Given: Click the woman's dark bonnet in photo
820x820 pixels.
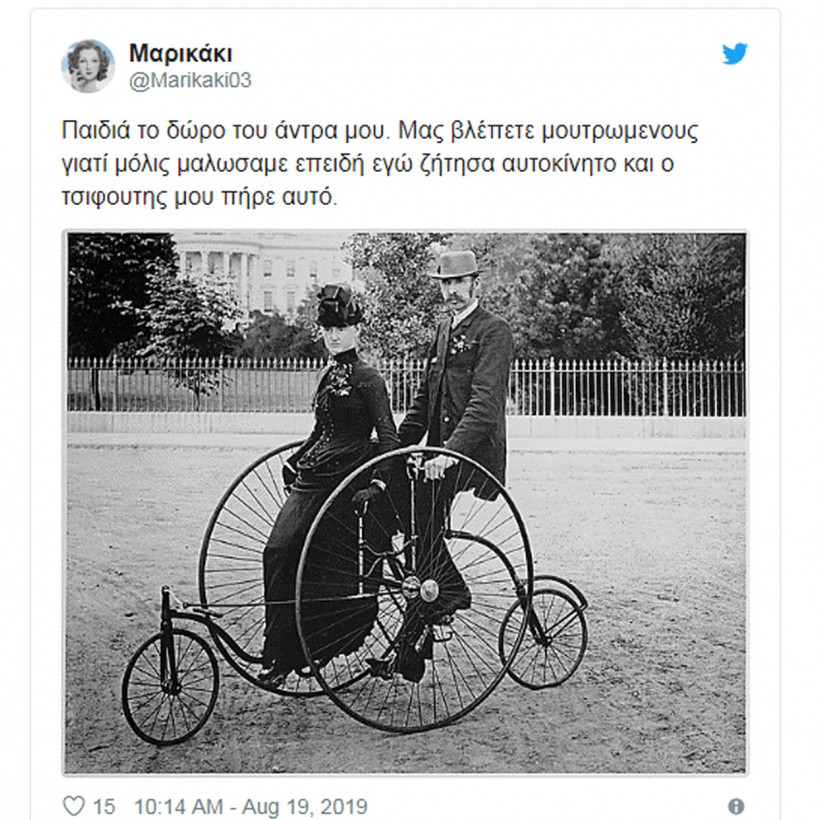Looking at the screenshot, I should pyautogui.click(x=338, y=305).
